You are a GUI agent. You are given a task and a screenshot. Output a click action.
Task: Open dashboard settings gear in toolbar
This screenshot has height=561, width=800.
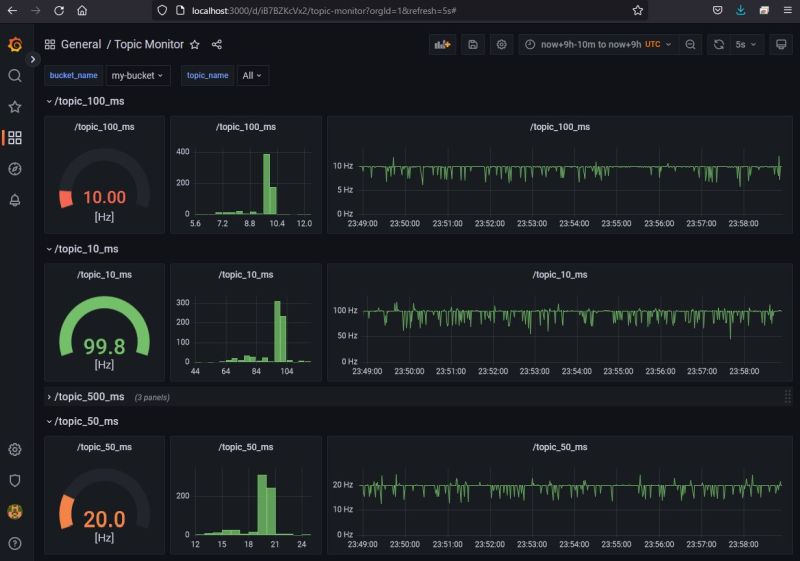(x=502, y=44)
